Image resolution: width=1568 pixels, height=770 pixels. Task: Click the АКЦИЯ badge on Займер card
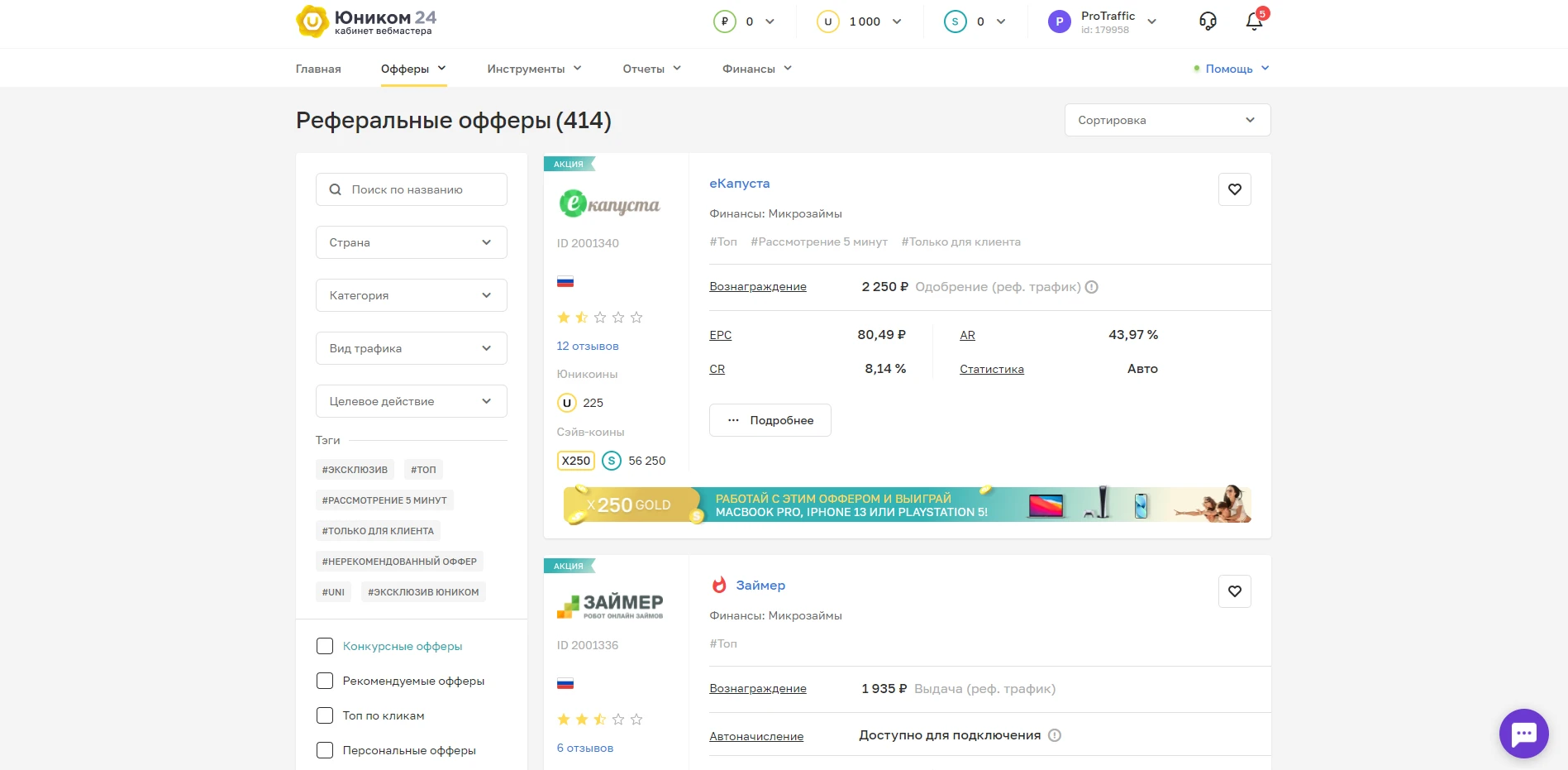[x=569, y=566]
